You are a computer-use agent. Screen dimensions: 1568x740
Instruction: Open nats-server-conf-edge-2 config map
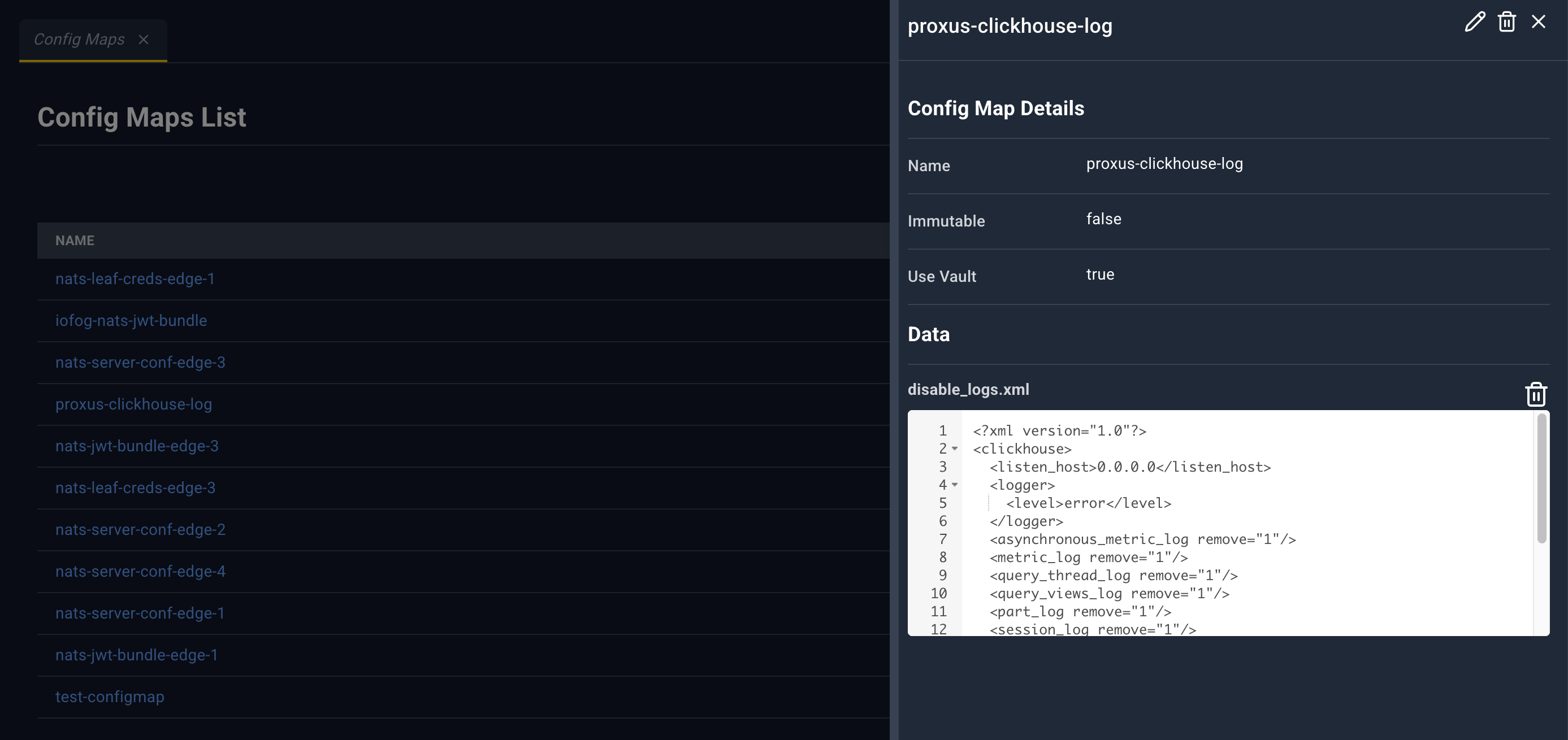(x=140, y=529)
